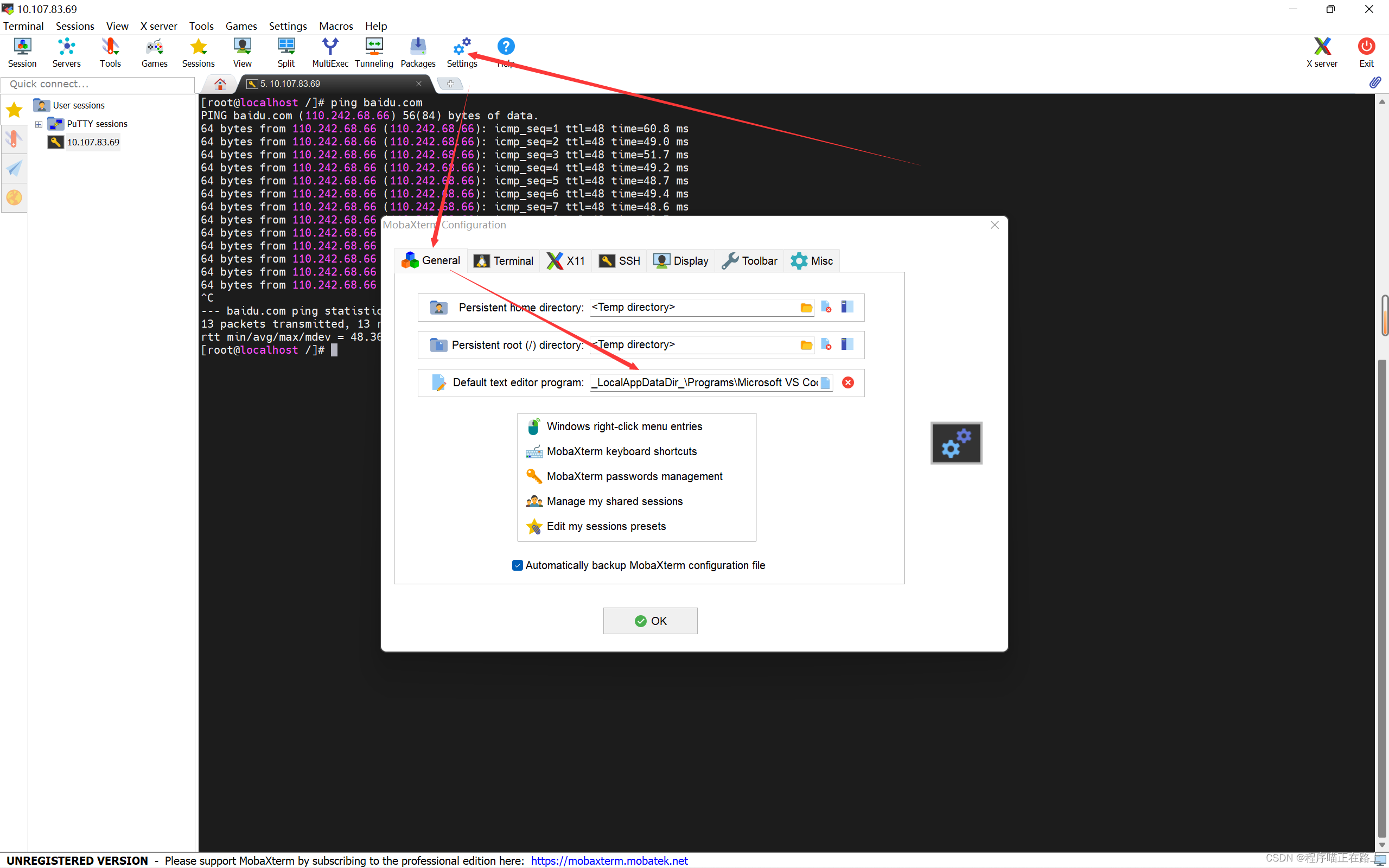Screen dimensions: 1389x868
Task: Open the Games menu in menu bar
Action: coord(241,26)
